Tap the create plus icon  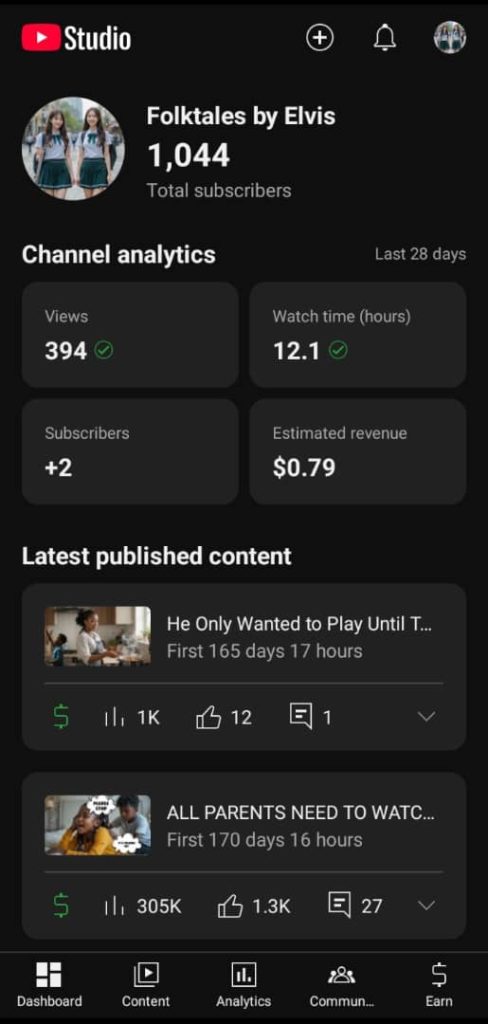tap(320, 38)
